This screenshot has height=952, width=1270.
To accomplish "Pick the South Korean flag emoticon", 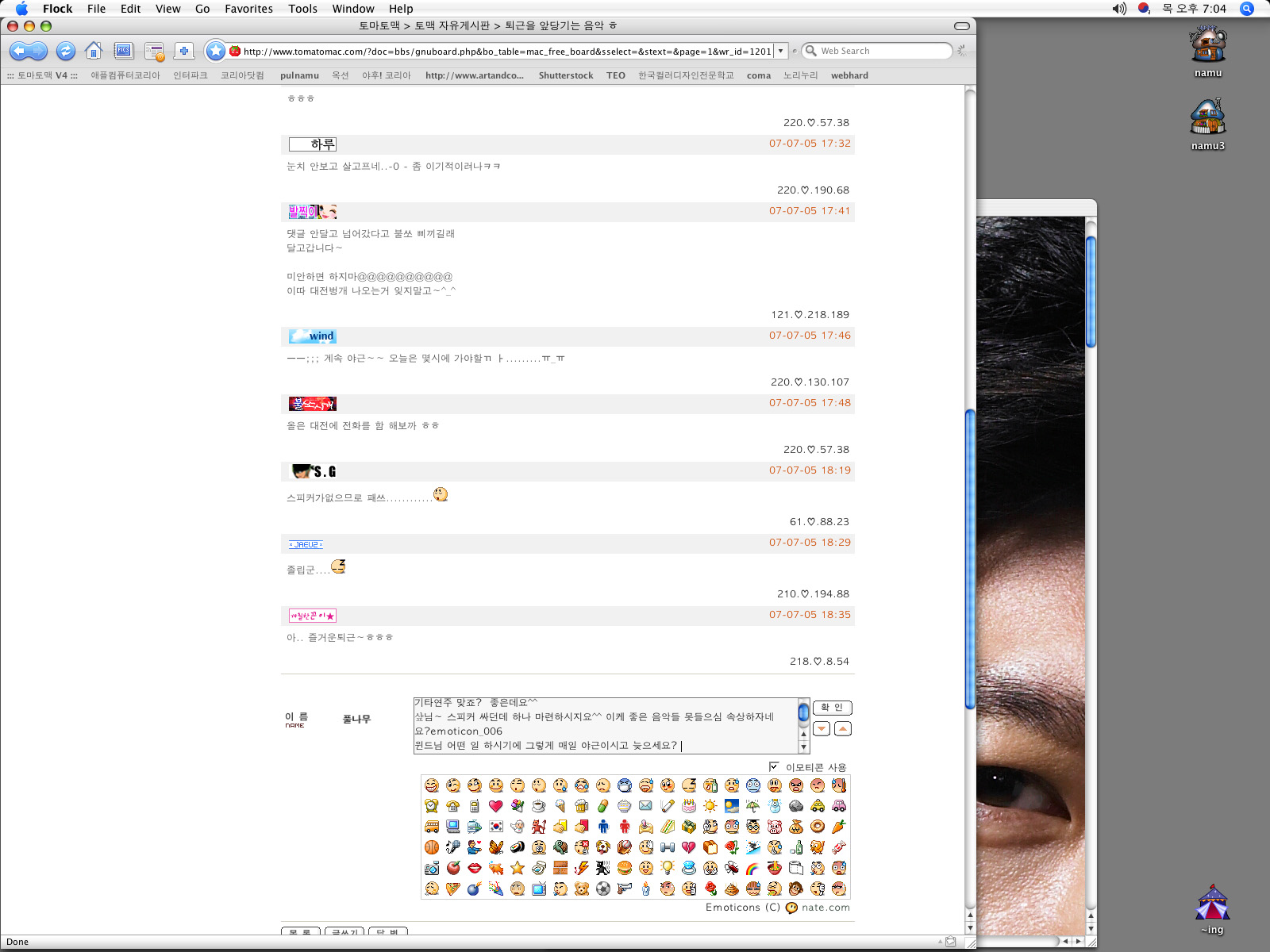I will tap(496, 827).
